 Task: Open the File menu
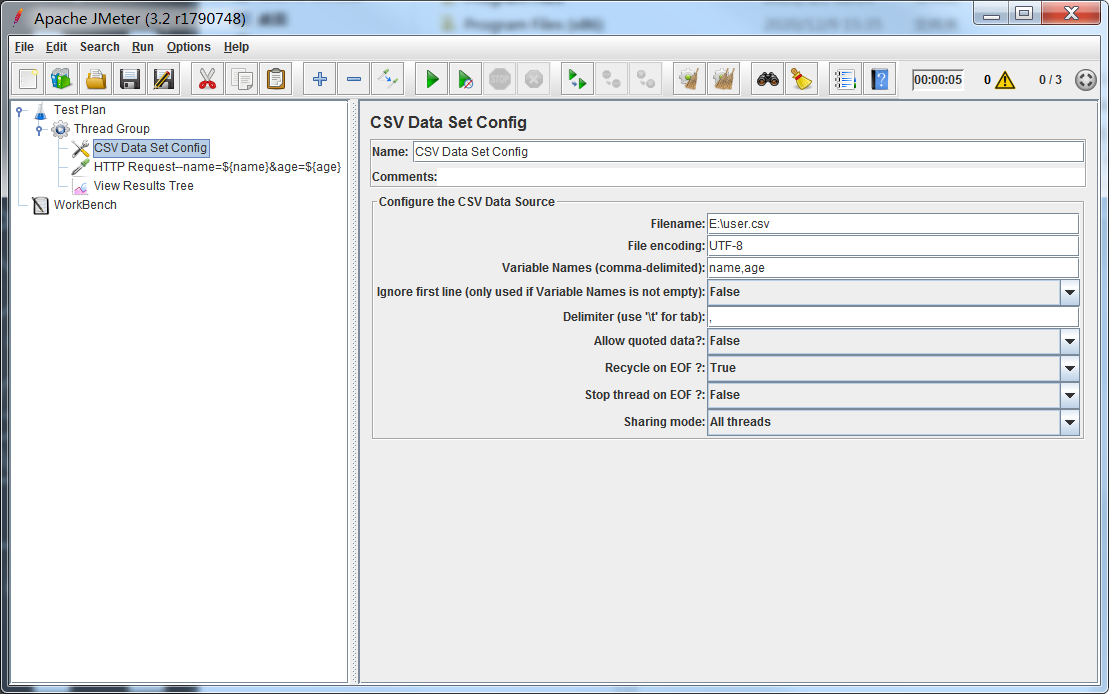click(x=24, y=47)
